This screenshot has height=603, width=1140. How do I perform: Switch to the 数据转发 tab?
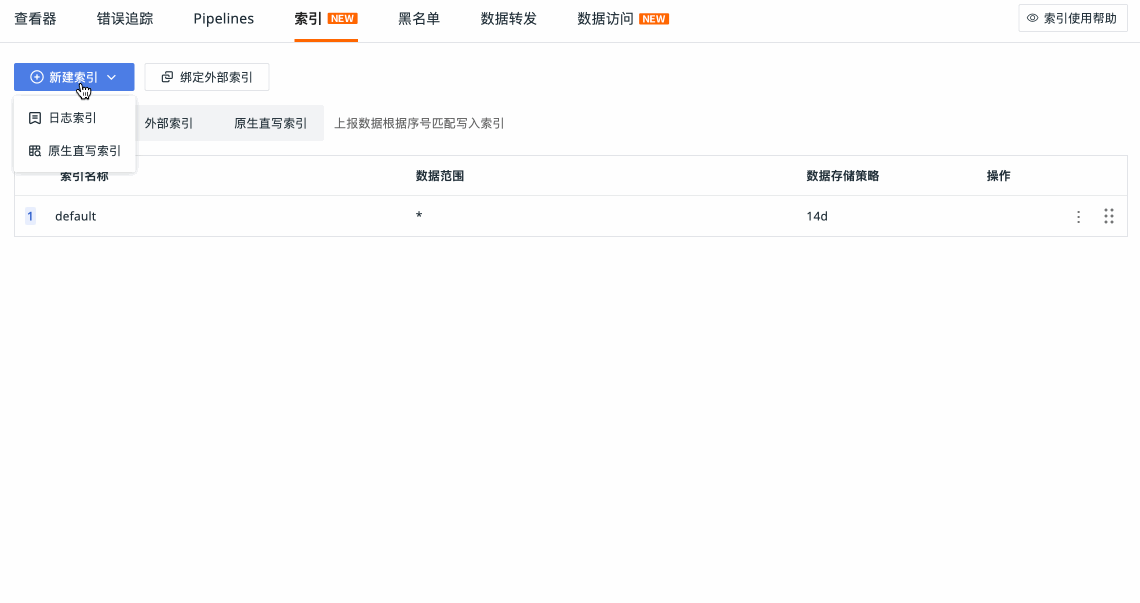coord(509,18)
